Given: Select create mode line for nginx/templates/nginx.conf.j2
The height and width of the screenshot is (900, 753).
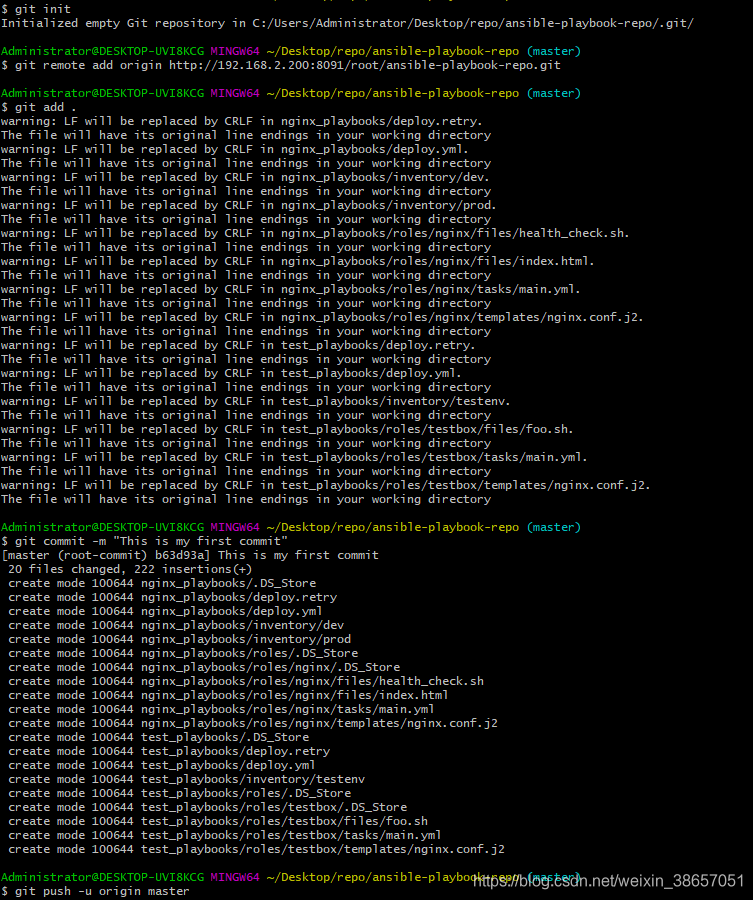Looking at the screenshot, I should (x=253, y=723).
